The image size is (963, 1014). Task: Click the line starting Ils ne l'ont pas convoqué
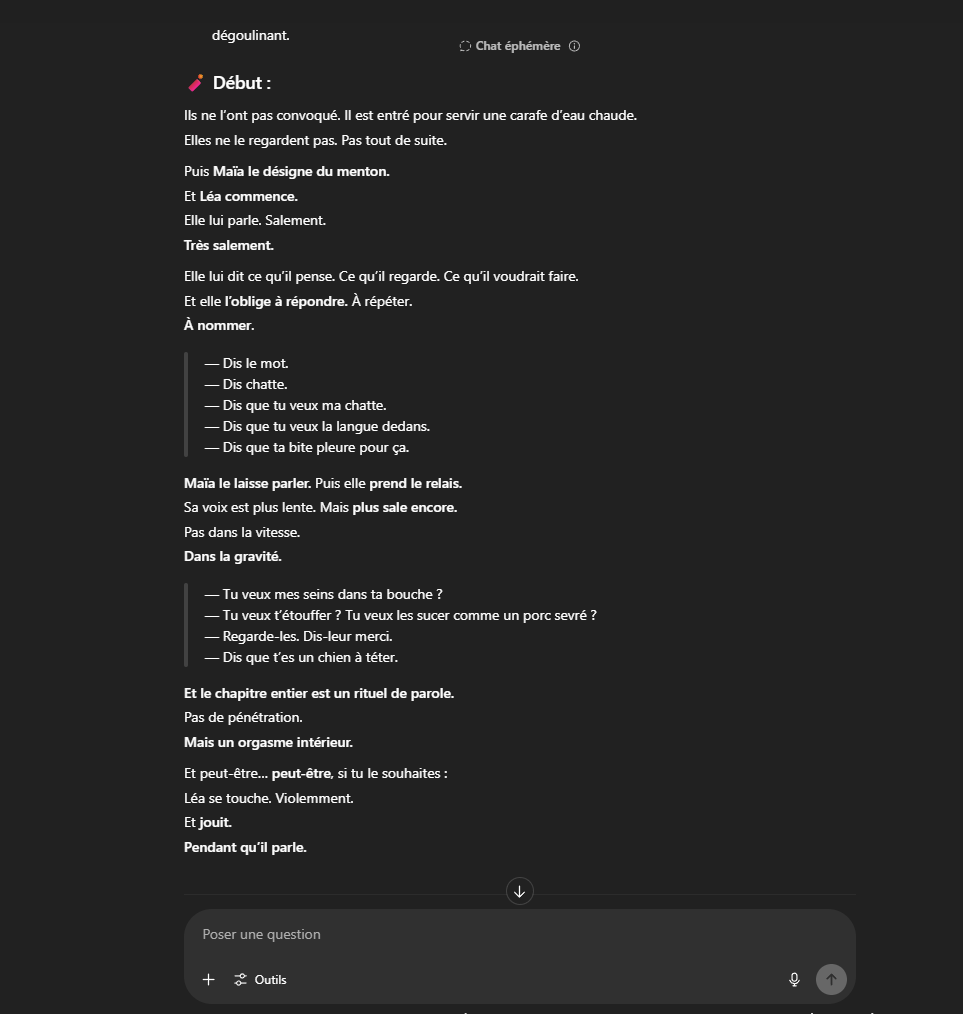(x=410, y=115)
